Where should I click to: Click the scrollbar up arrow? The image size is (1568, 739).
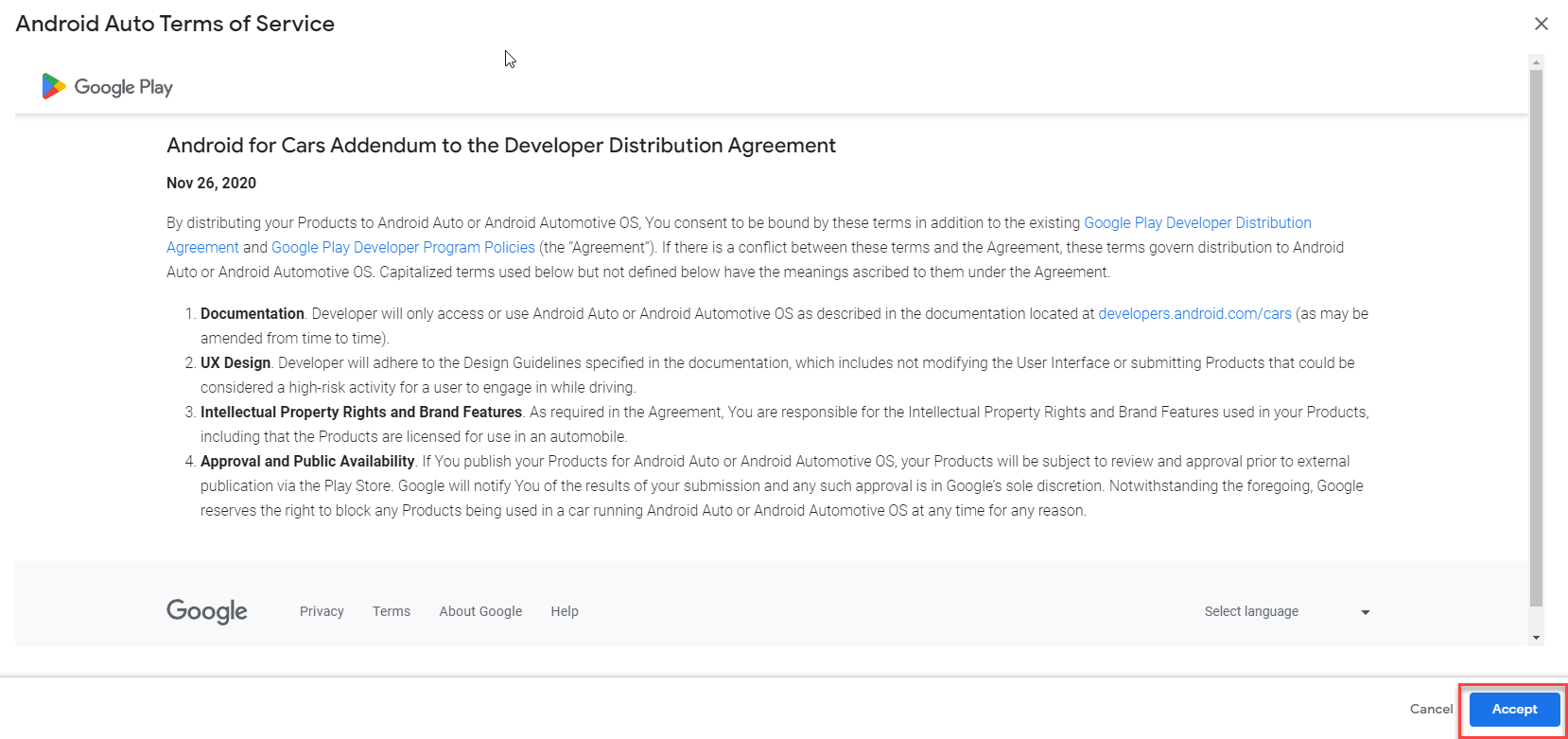pyautogui.click(x=1536, y=62)
